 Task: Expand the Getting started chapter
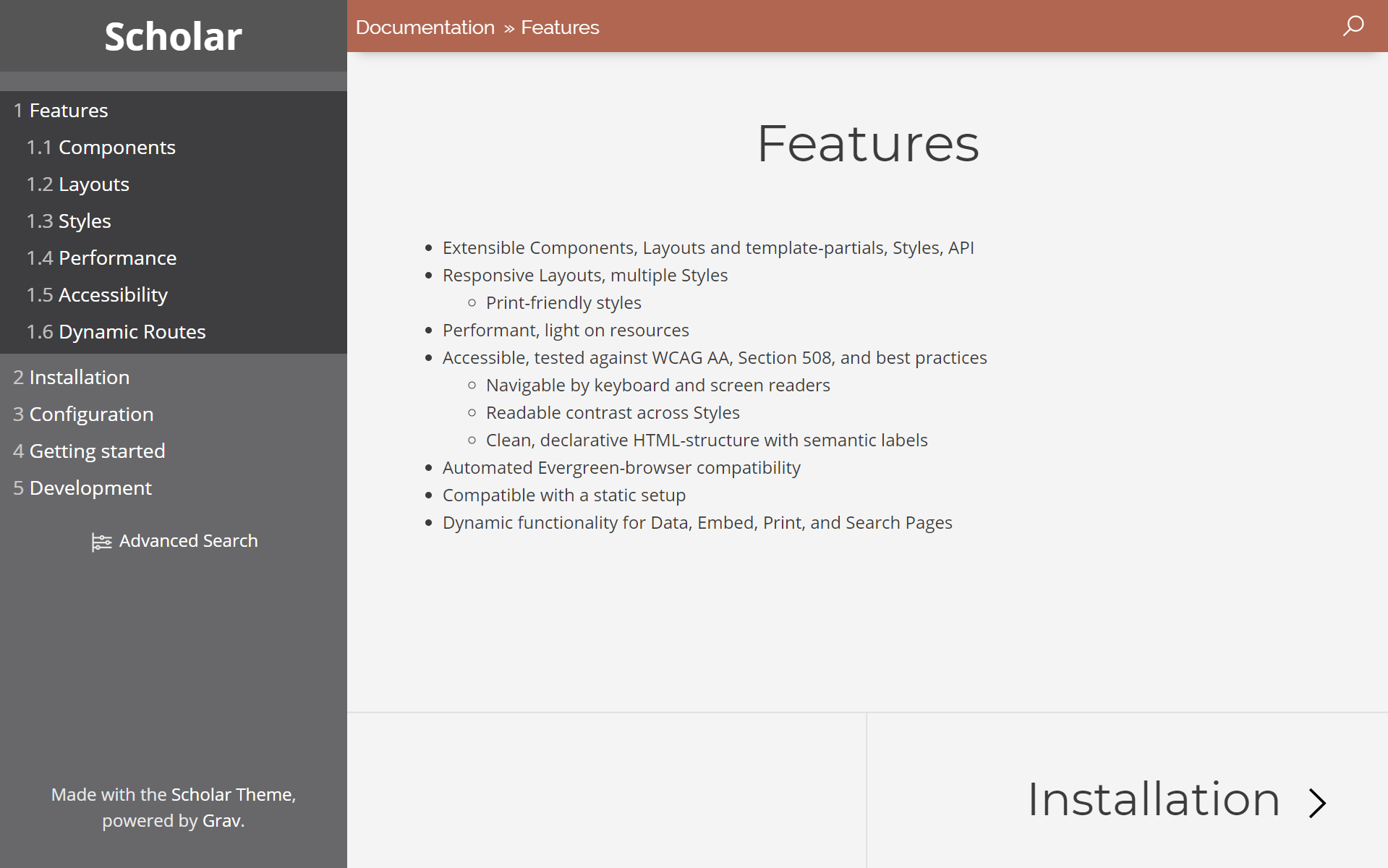coord(97,451)
